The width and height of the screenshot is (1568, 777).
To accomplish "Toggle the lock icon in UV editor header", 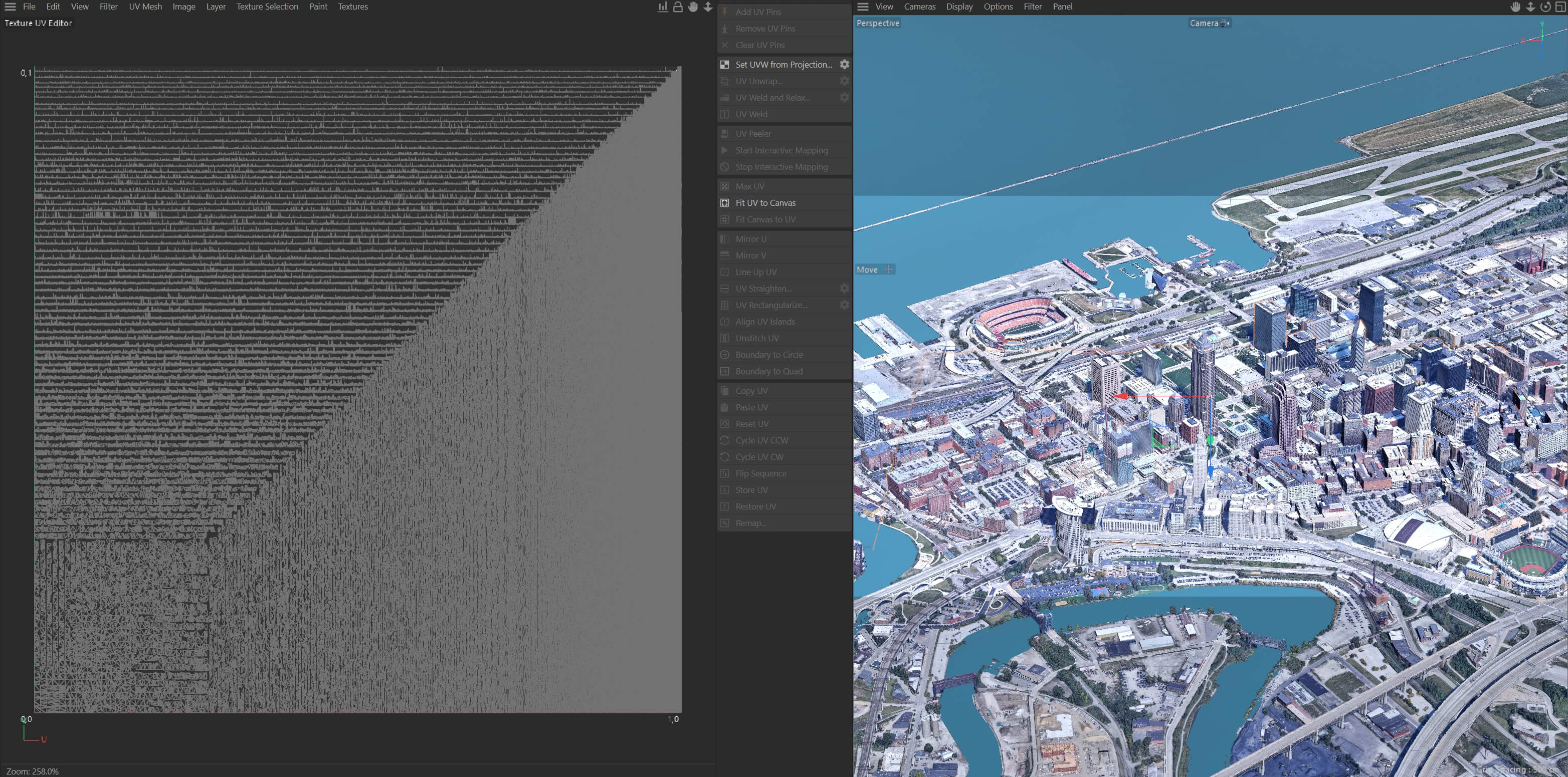I will (678, 7).
